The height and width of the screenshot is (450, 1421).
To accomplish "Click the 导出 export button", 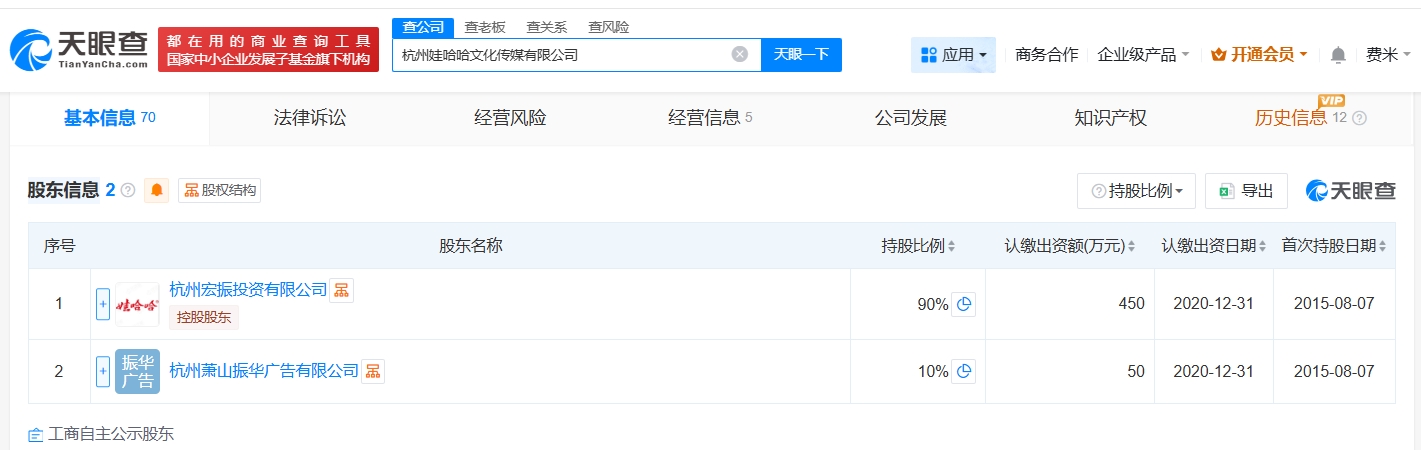I will pyautogui.click(x=1246, y=191).
